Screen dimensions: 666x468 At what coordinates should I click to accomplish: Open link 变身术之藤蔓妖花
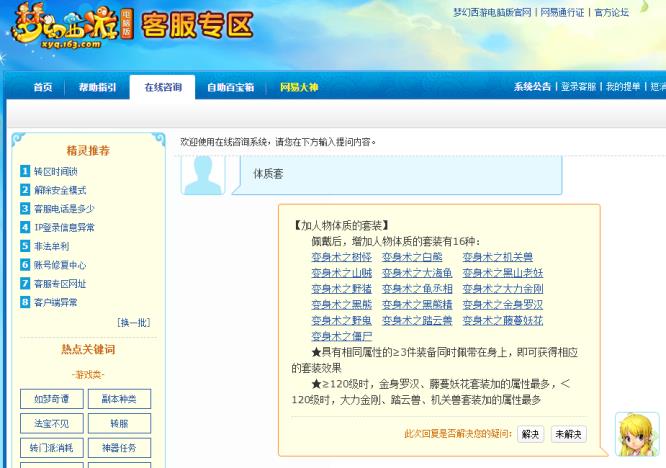[x=503, y=320]
